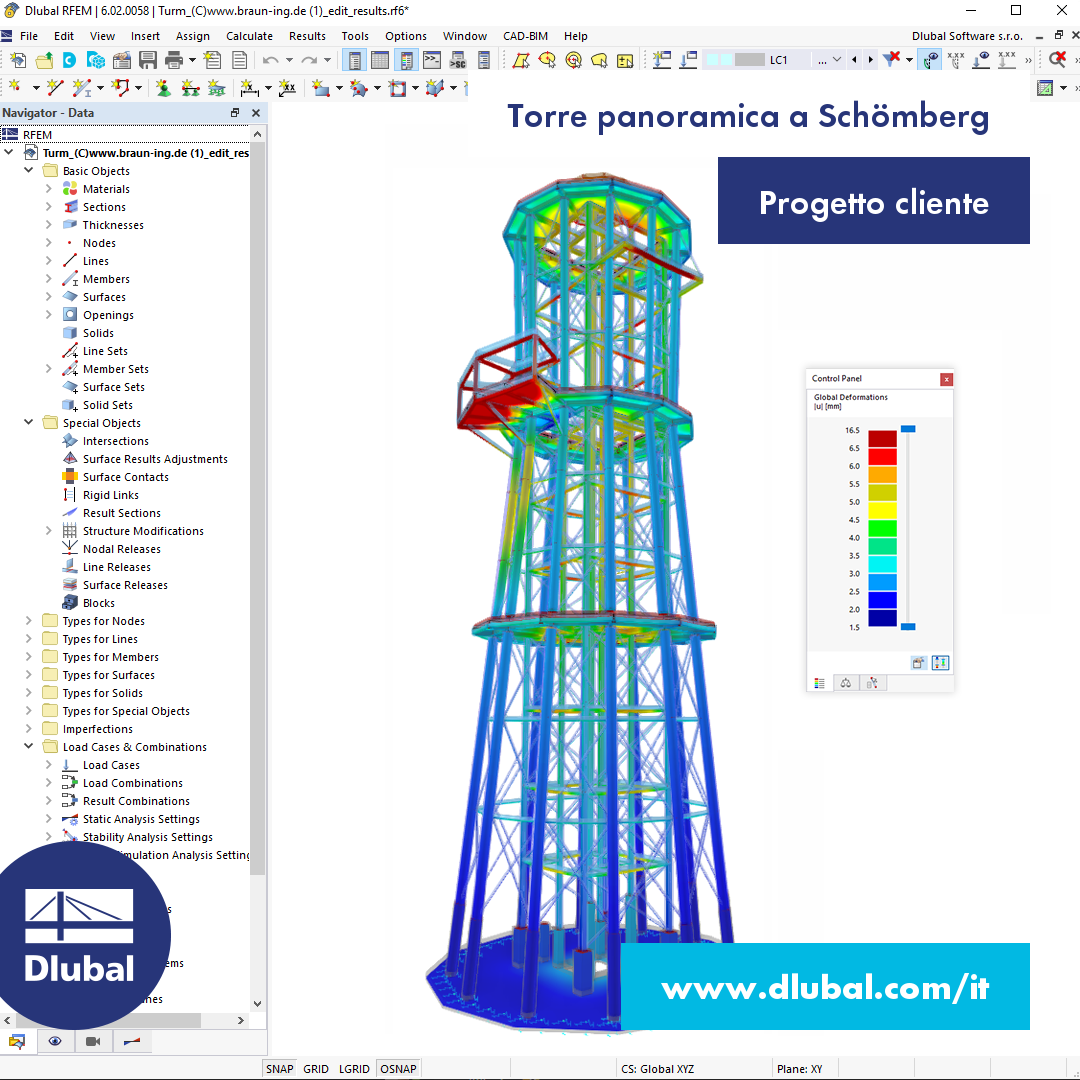Open Control Panel color scale tab icon

(819, 683)
